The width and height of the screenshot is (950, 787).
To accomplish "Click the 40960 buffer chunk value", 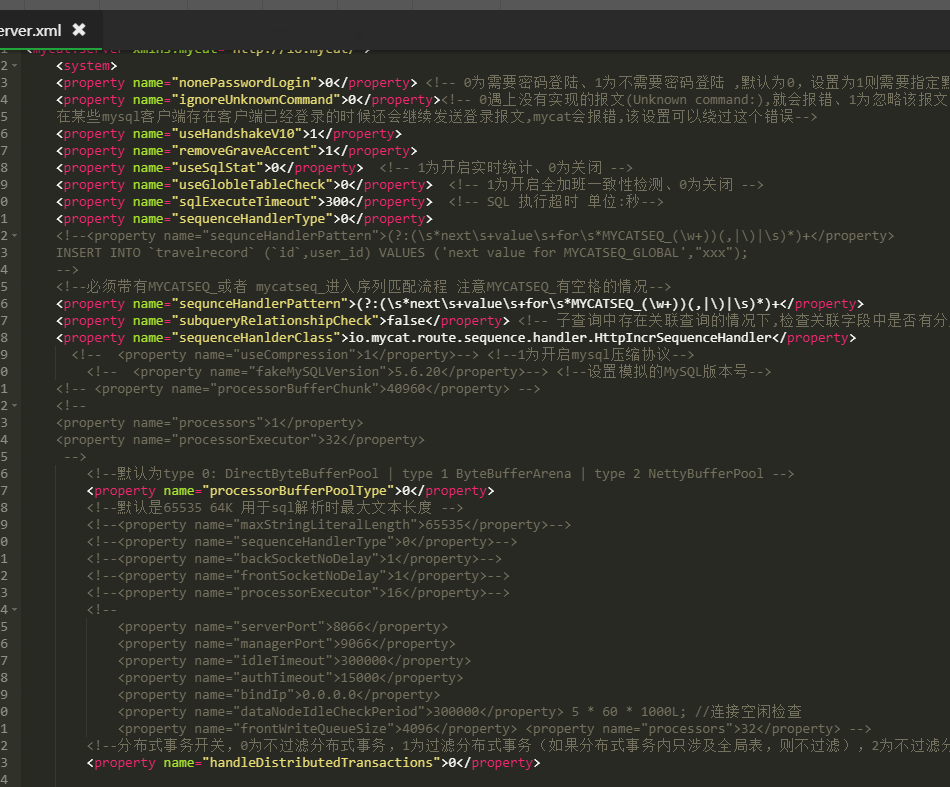I will coord(406,388).
